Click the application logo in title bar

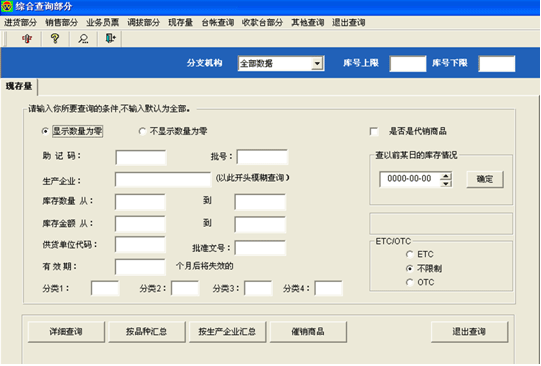pos(7,7)
